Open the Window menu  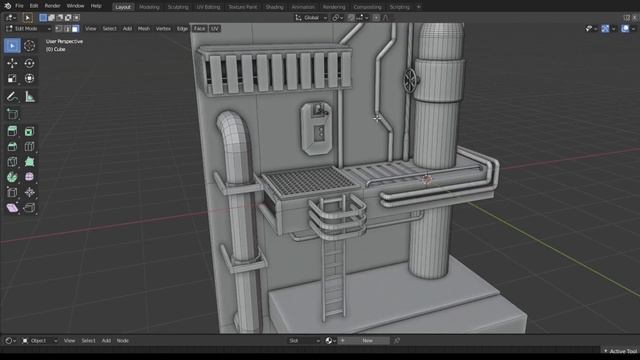coord(75,6)
